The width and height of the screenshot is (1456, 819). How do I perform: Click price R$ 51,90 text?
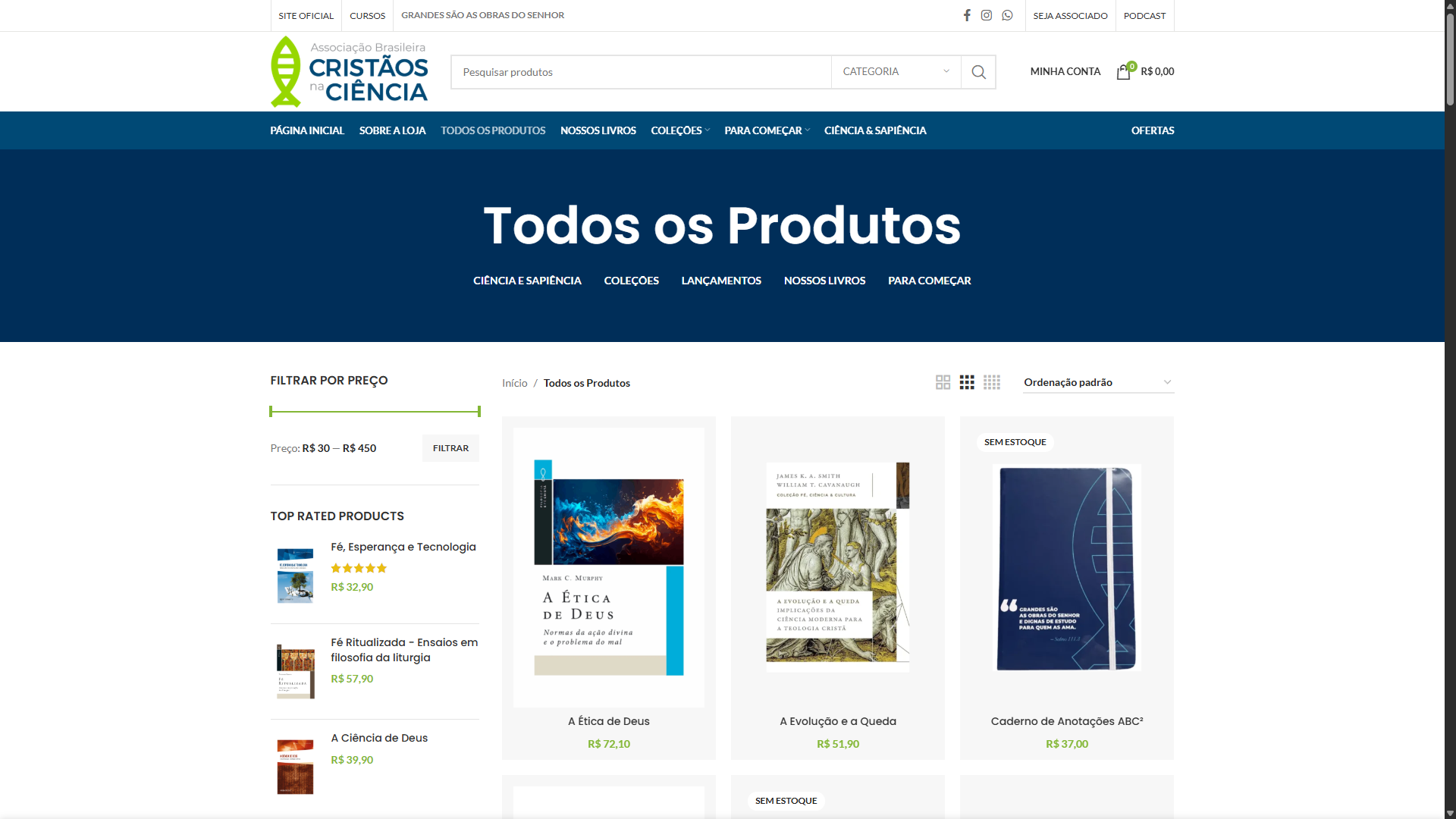(838, 744)
